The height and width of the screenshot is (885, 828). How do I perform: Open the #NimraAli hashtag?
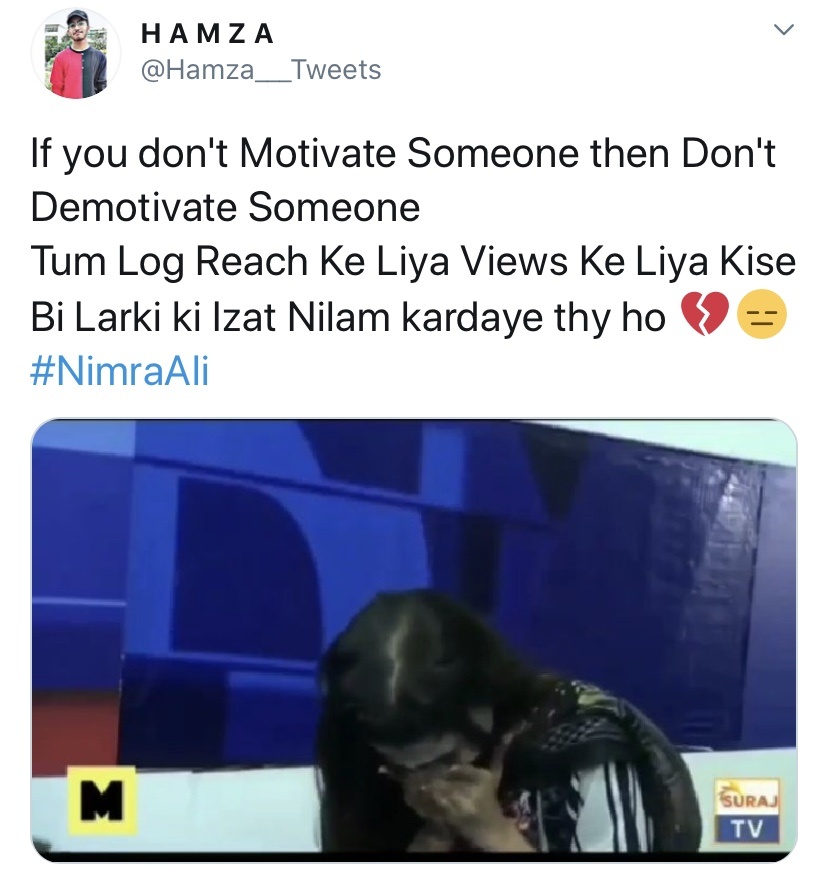coord(119,371)
